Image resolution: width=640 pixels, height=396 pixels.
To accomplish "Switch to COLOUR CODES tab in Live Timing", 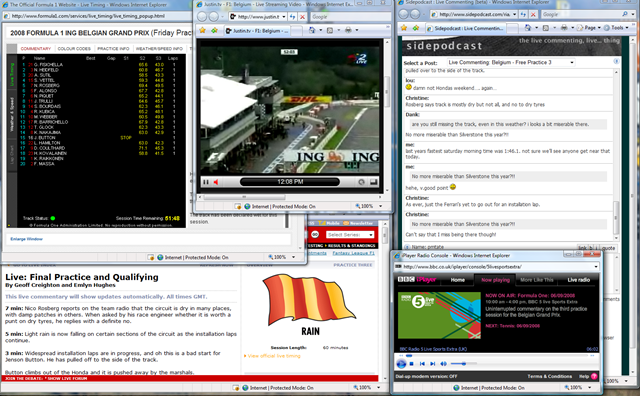I will click(74, 49).
